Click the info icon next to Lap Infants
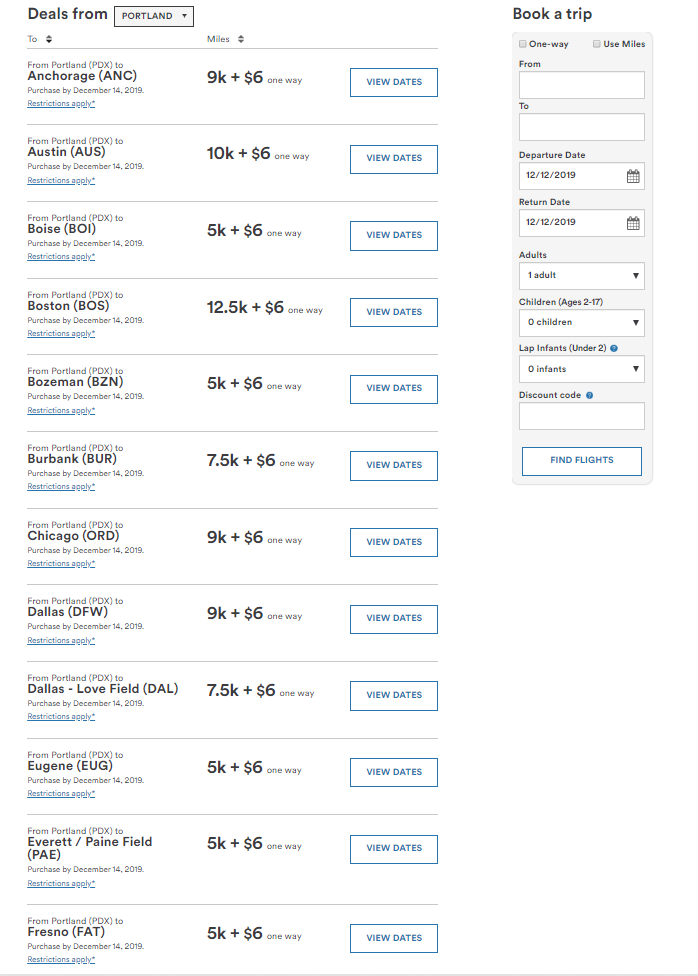The width and height of the screenshot is (698, 976). 614,346
